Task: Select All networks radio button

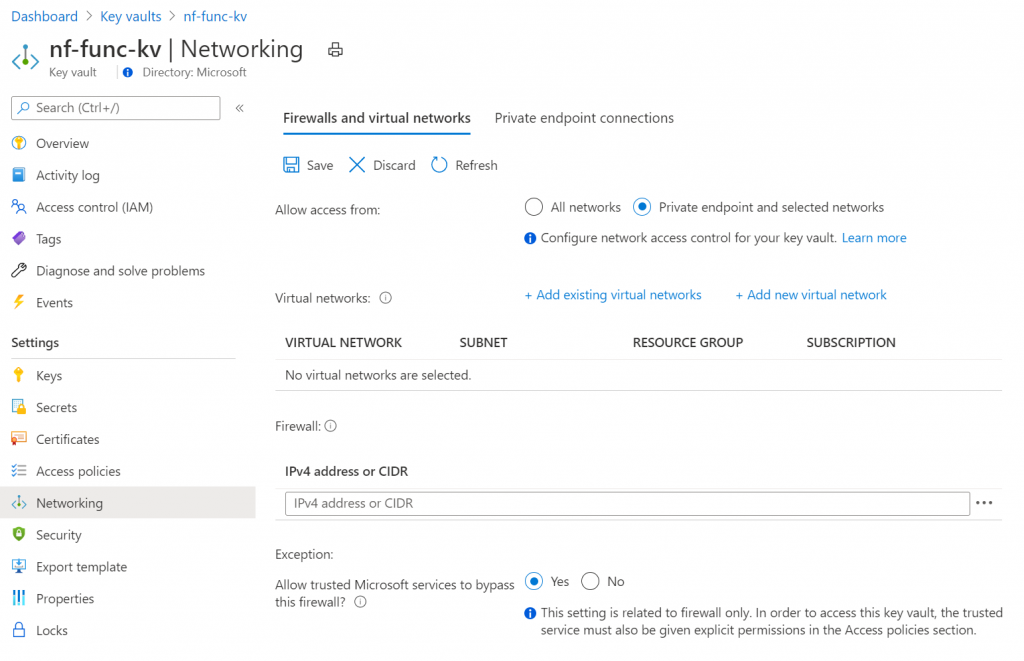Action: [x=534, y=207]
